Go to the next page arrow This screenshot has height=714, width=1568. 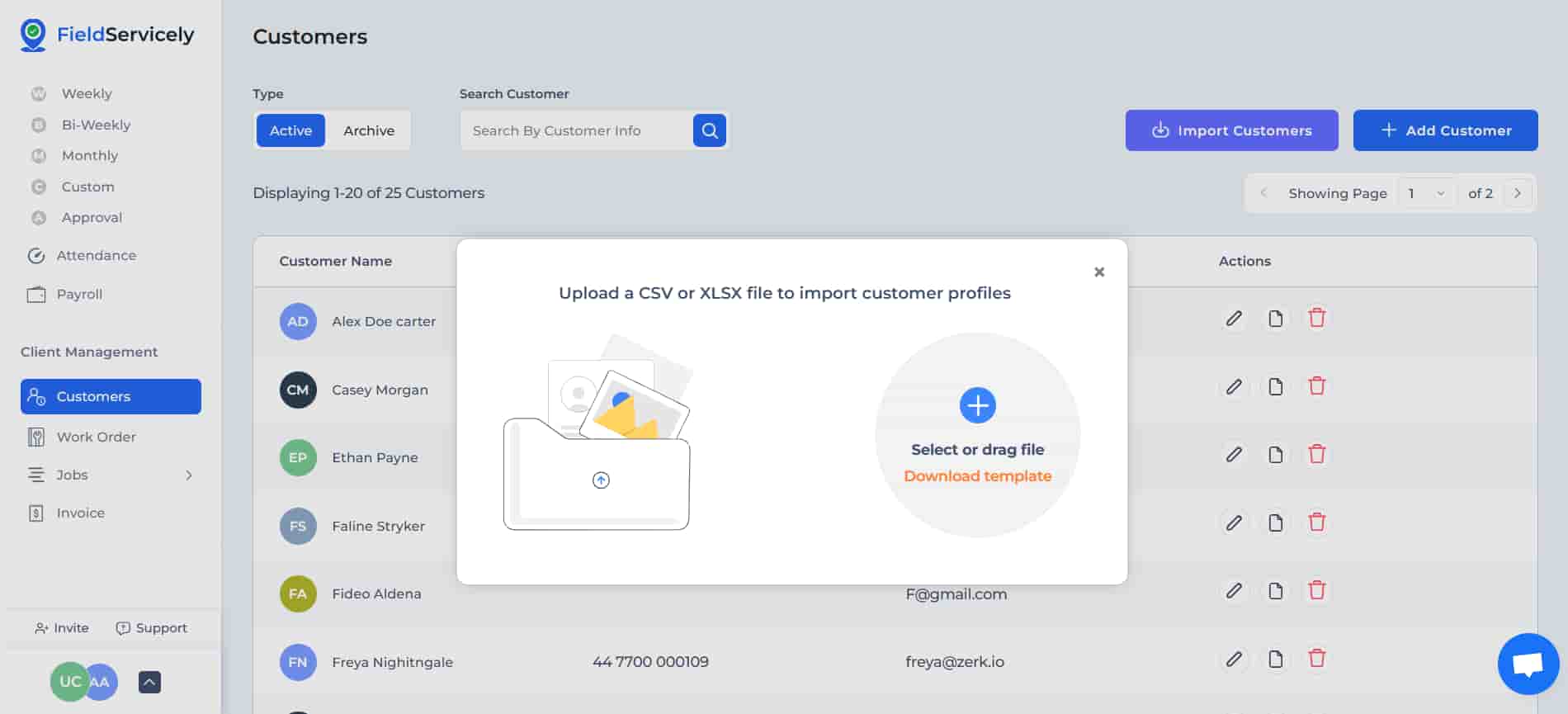(1517, 193)
